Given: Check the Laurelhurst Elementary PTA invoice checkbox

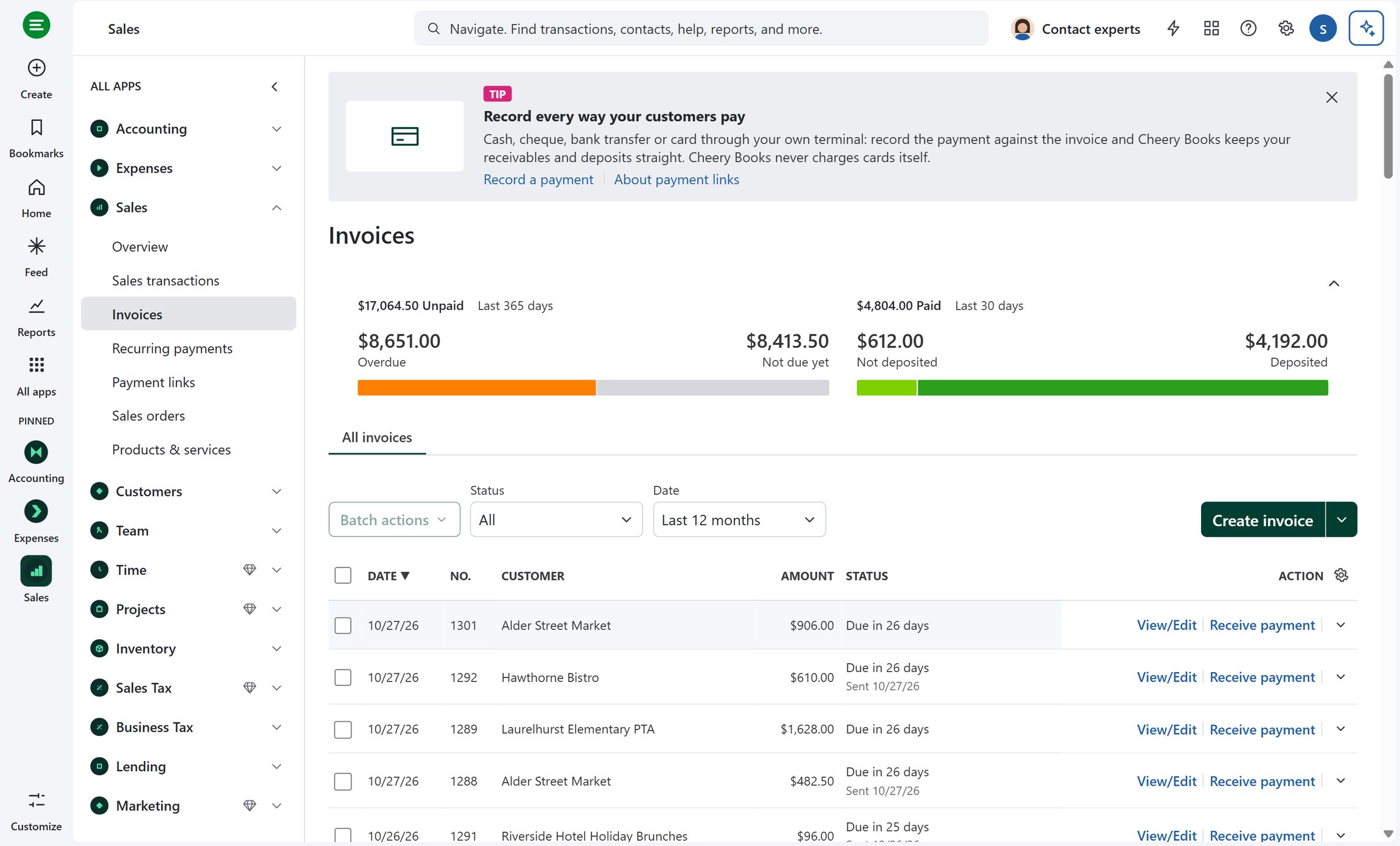Looking at the screenshot, I should coord(343,729).
